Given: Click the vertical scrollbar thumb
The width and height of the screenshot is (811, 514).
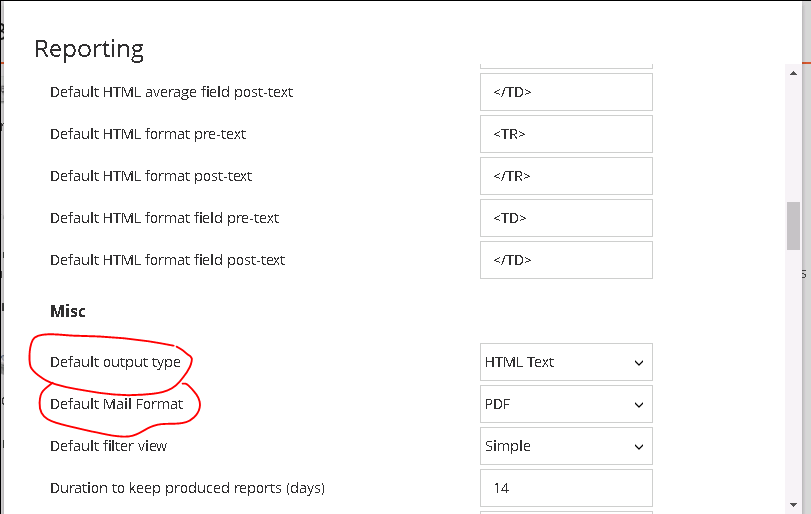Looking at the screenshot, I should [x=793, y=225].
